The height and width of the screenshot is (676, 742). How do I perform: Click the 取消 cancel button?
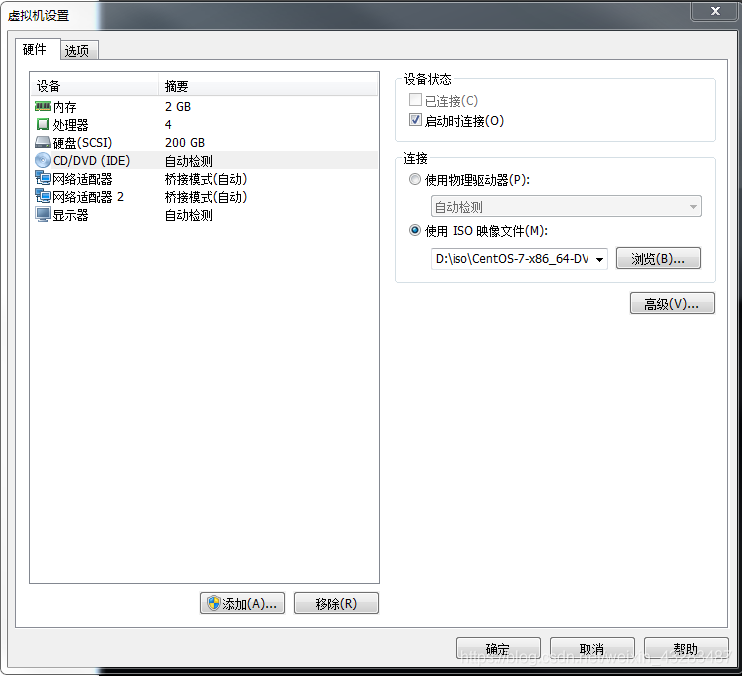tap(592, 649)
